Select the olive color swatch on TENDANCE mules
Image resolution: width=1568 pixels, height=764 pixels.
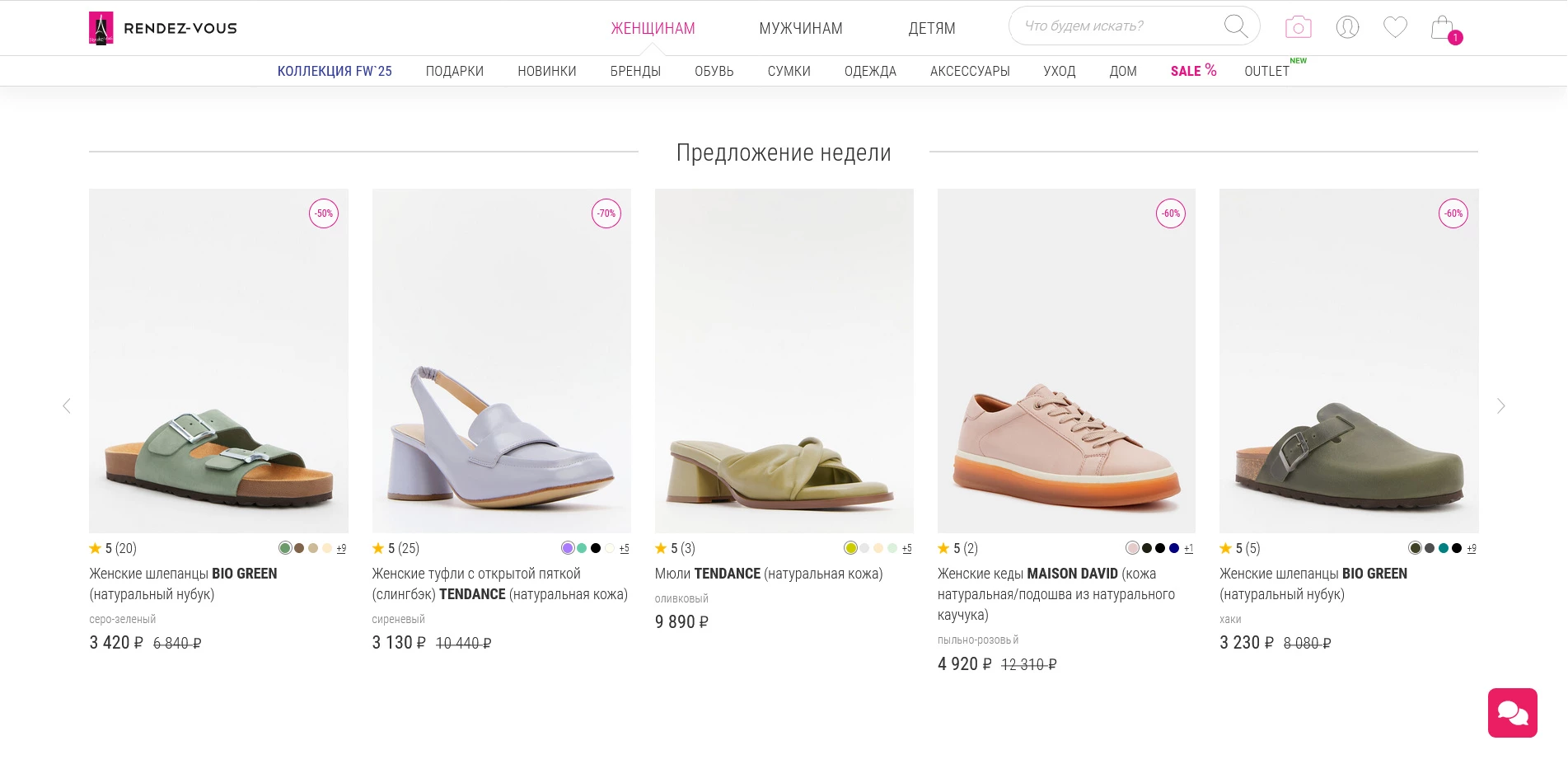tap(850, 548)
